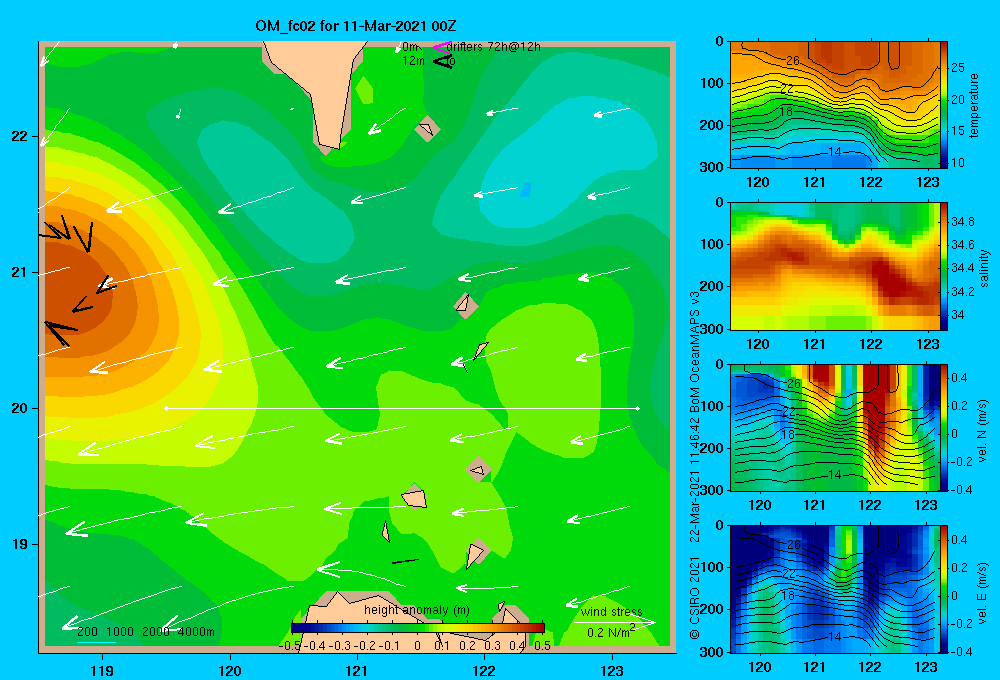
Task: Click the '26' isotherm label in temperature panel
Action: [x=792, y=61]
